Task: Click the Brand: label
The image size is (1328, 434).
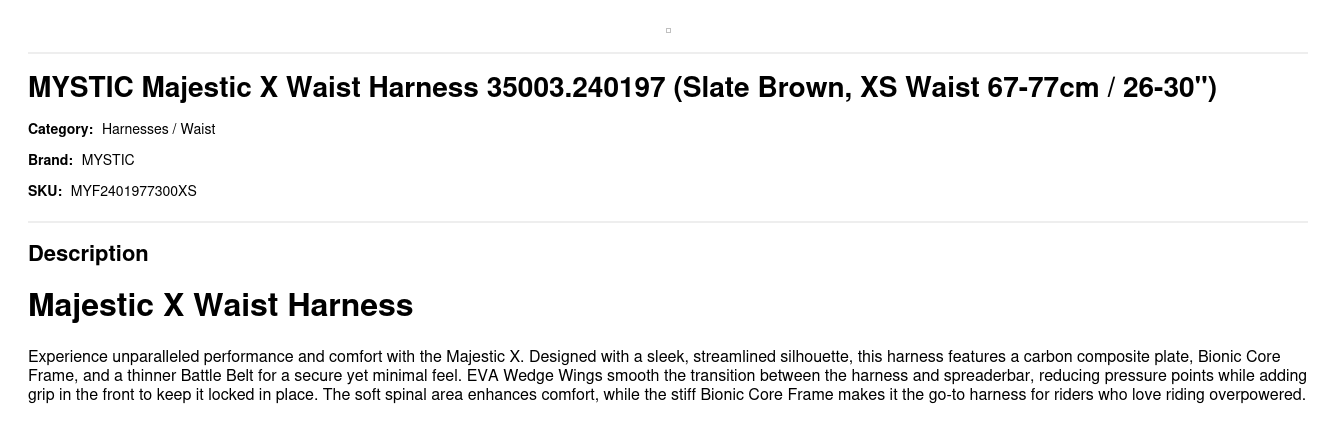Action: click(x=50, y=160)
